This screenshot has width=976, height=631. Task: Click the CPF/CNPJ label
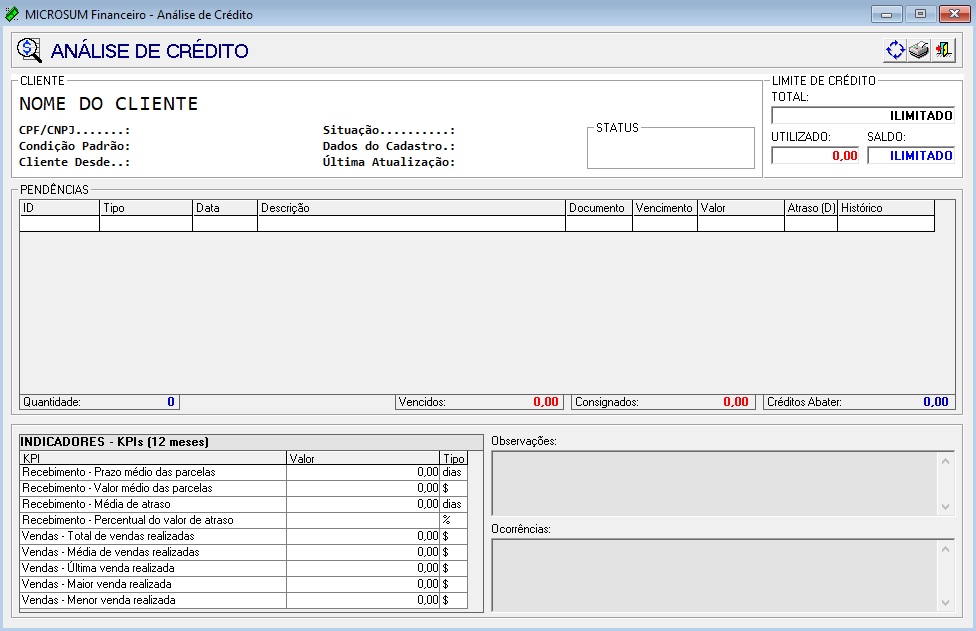(74, 130)
